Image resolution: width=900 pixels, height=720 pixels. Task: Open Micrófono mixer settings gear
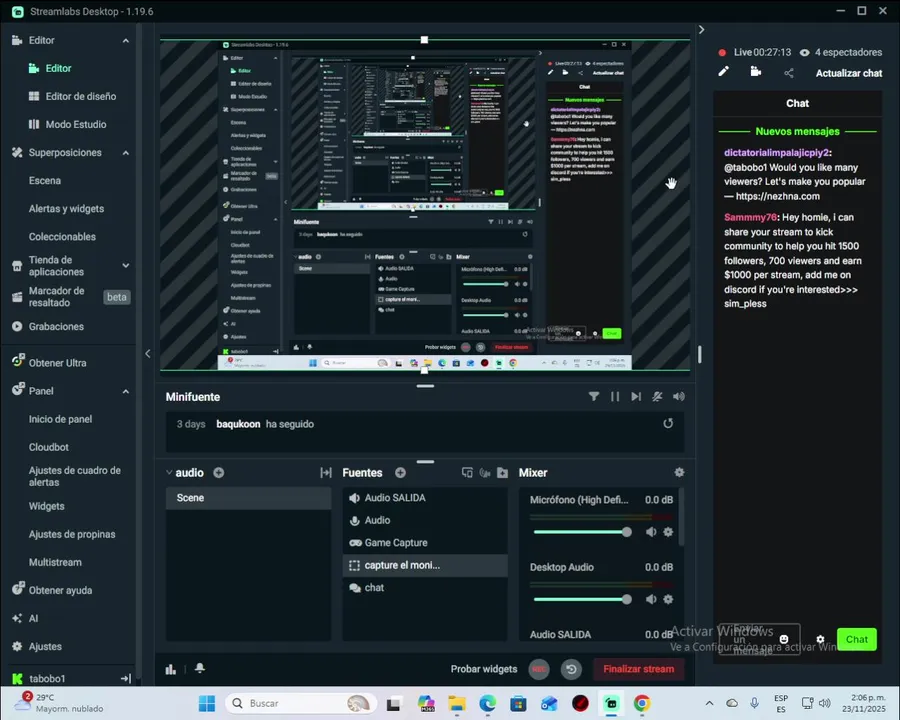(x=668, y=532)
